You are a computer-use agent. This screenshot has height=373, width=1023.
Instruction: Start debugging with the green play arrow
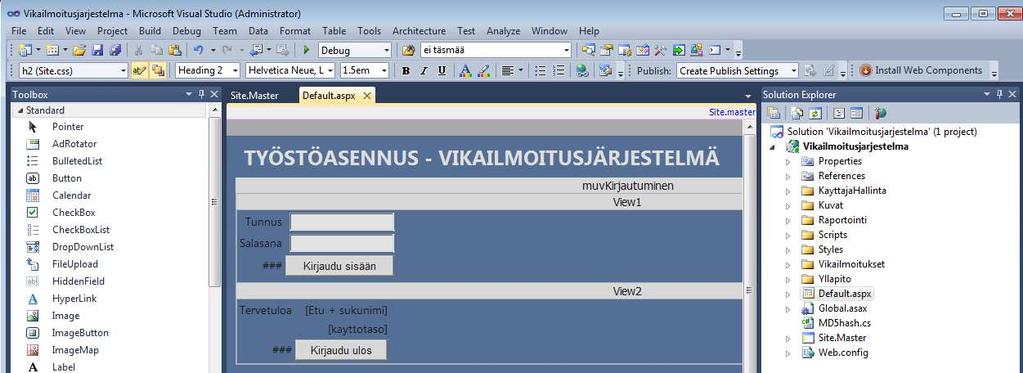(x=307, y=50)
